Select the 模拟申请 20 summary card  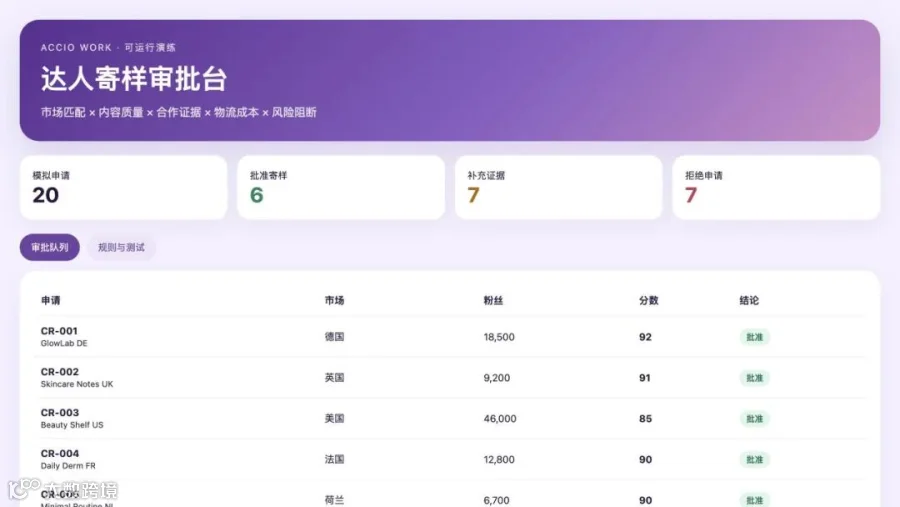(123, 187)
